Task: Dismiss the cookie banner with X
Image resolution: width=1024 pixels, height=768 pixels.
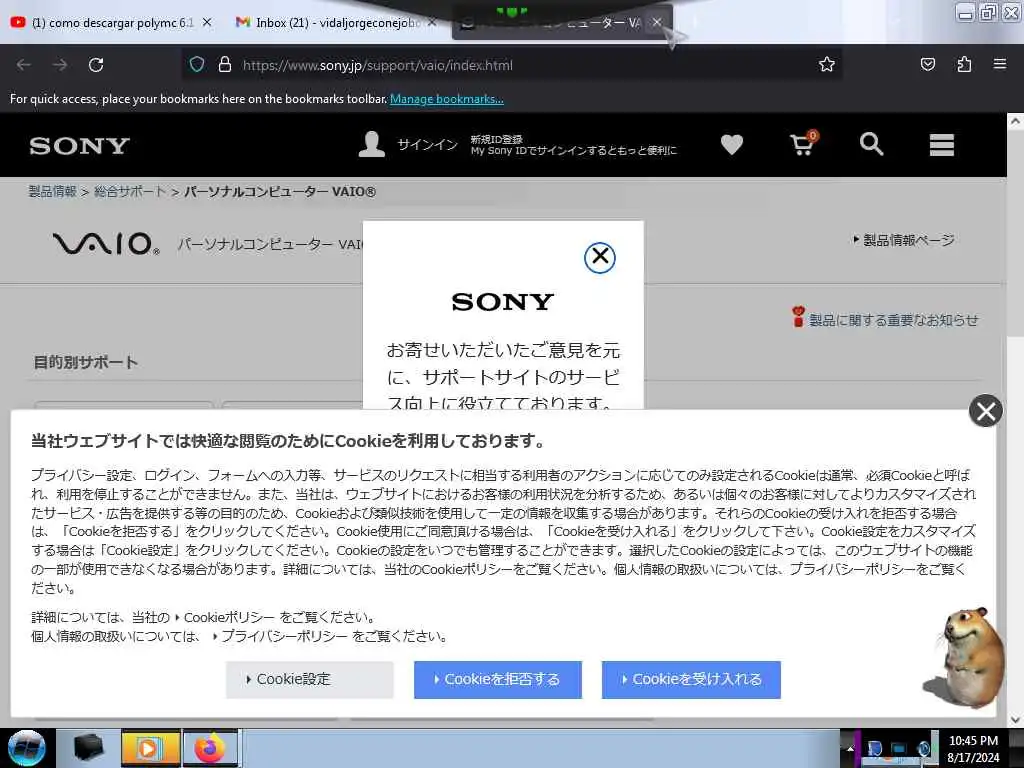Action: pos(985,411)
